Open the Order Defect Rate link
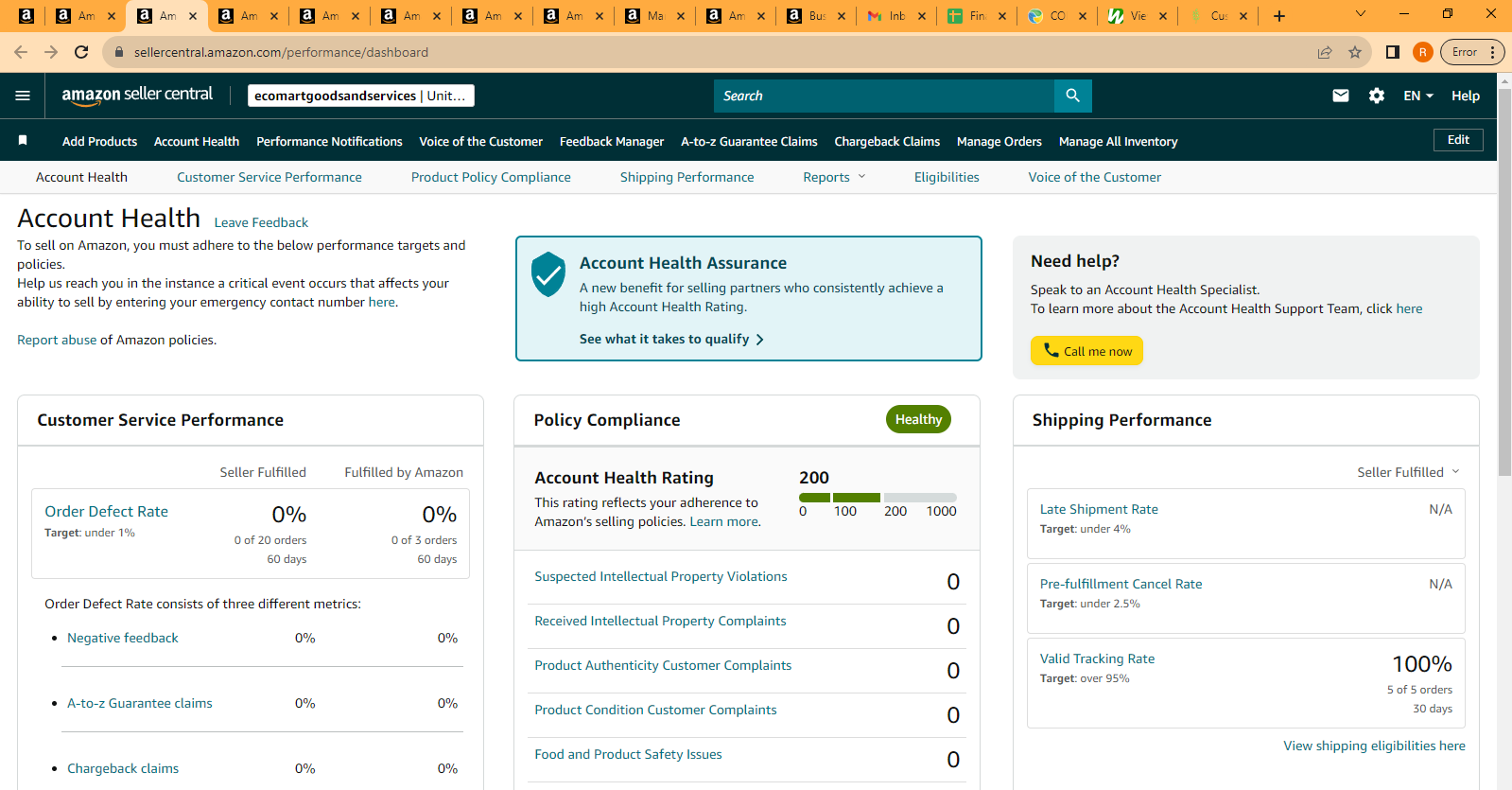Image resolution: width=1512 pixels, height=790 pixels. [x=106, y=511]
